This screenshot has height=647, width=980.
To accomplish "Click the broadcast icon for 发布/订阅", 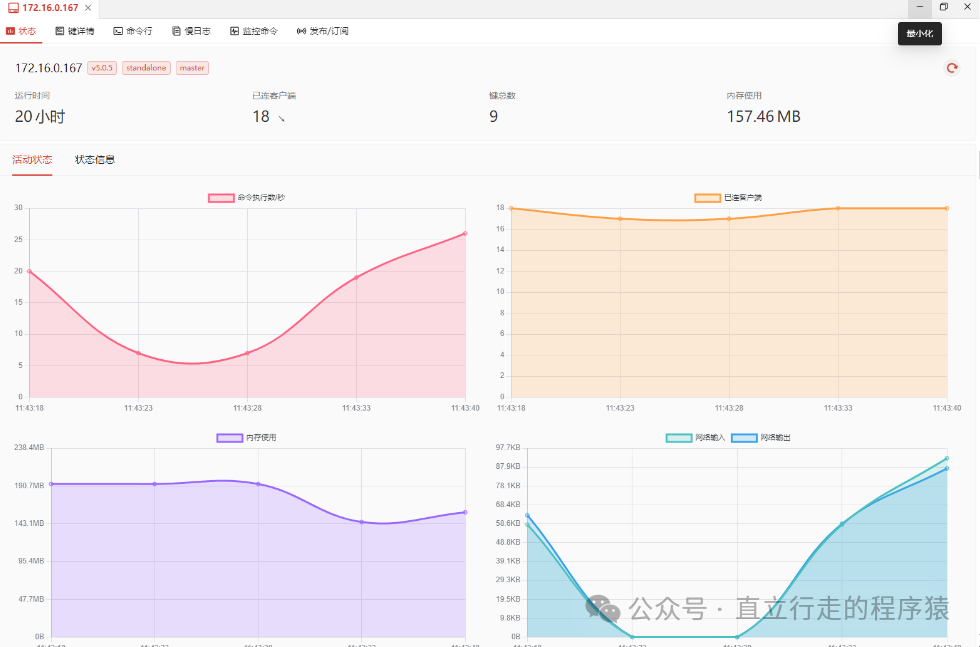I will [x=301, y=31].
